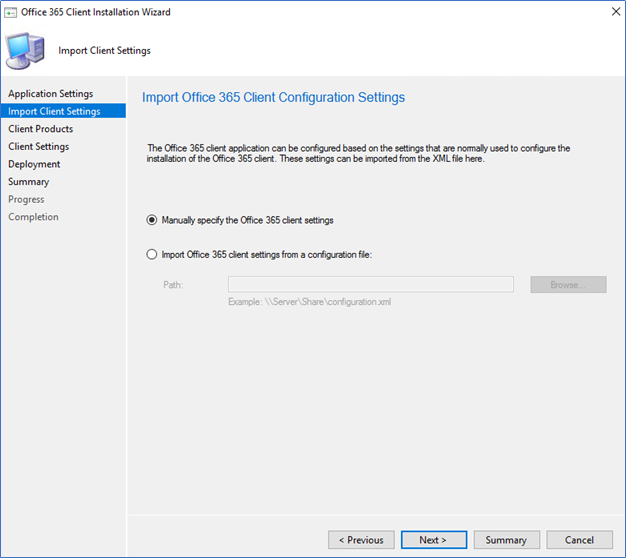Image resolution: width=626 pixels, height=558 pixels.
Task: Click the Office 365 description paragraph
Action: click(x=359, y=153)
